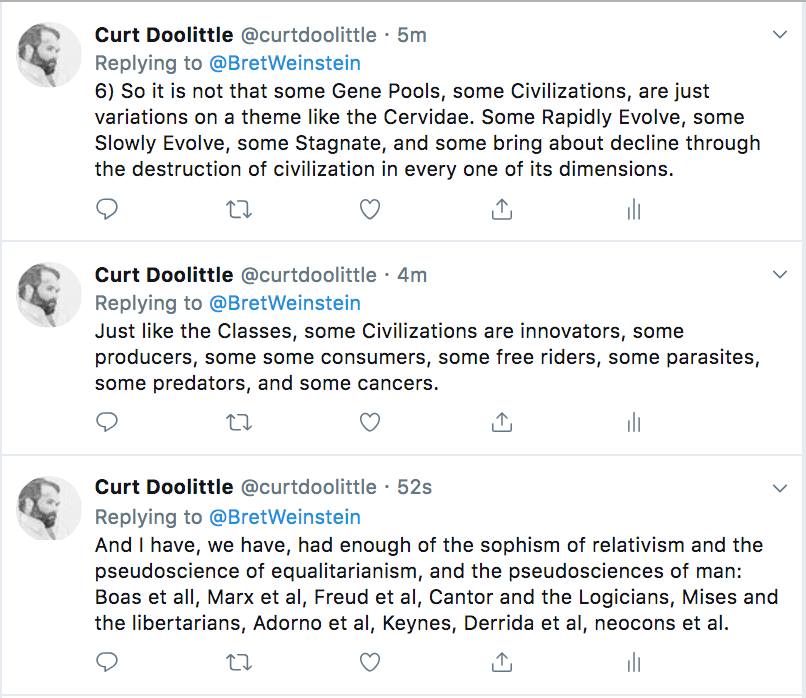The image size is (806, 698).
Task: Reply to the Cervidae gene pools tweet
Action: click(107, 209)
